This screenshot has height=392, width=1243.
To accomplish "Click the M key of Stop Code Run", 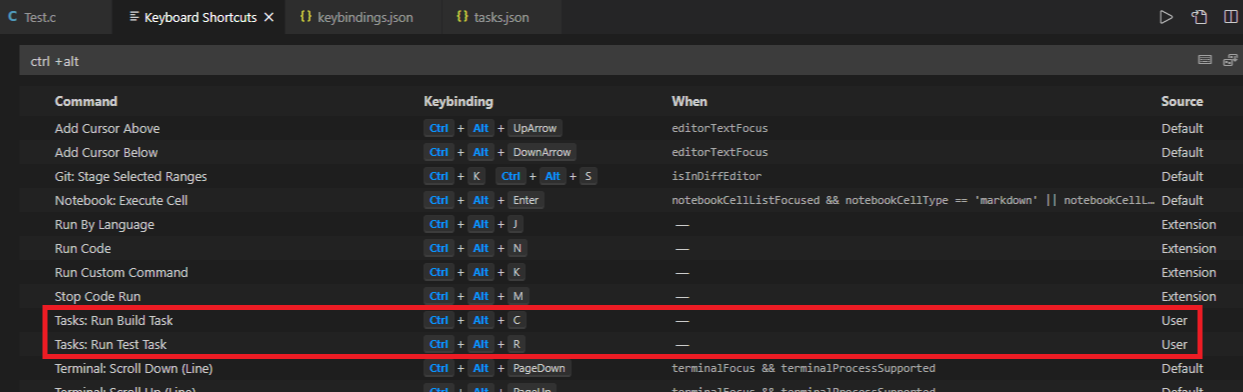I will point(517,296).
